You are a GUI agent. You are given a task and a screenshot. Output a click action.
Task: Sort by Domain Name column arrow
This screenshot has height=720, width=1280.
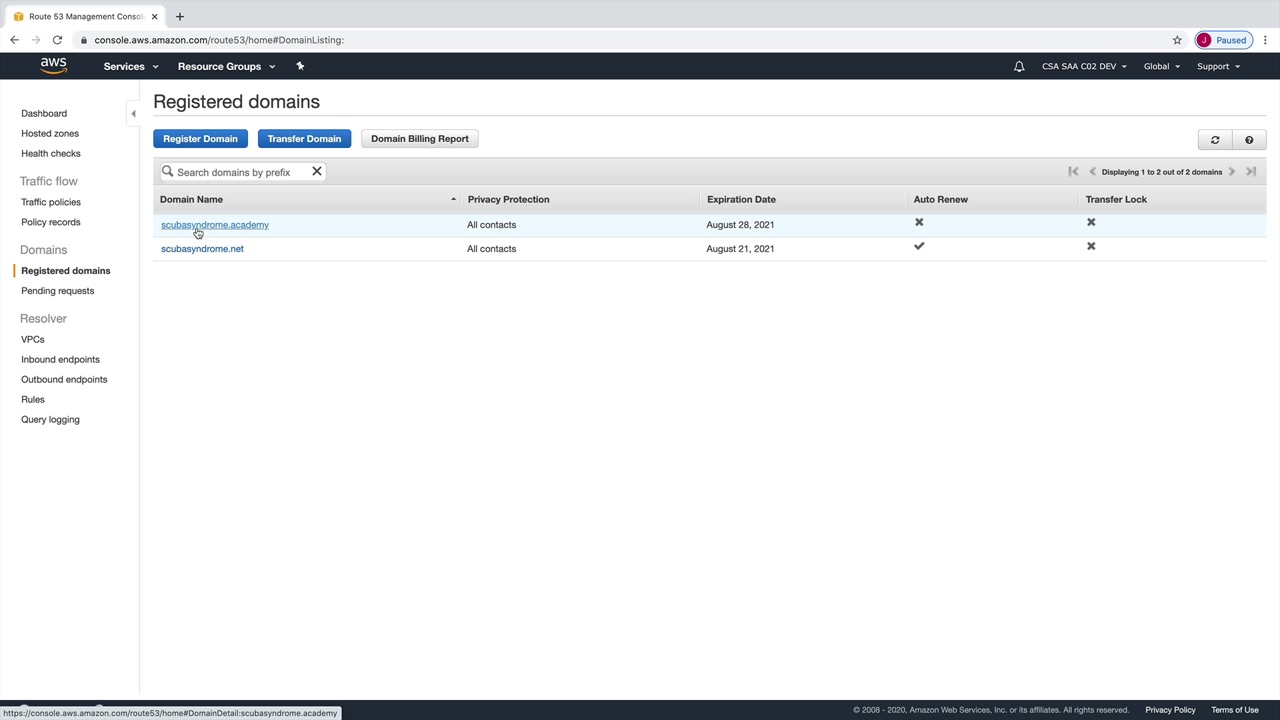click(453, 199)
